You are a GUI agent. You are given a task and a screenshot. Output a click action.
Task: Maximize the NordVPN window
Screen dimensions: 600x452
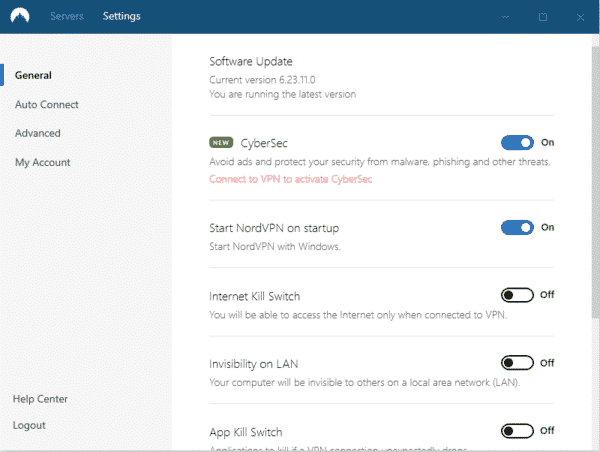[x=543, y=17]
